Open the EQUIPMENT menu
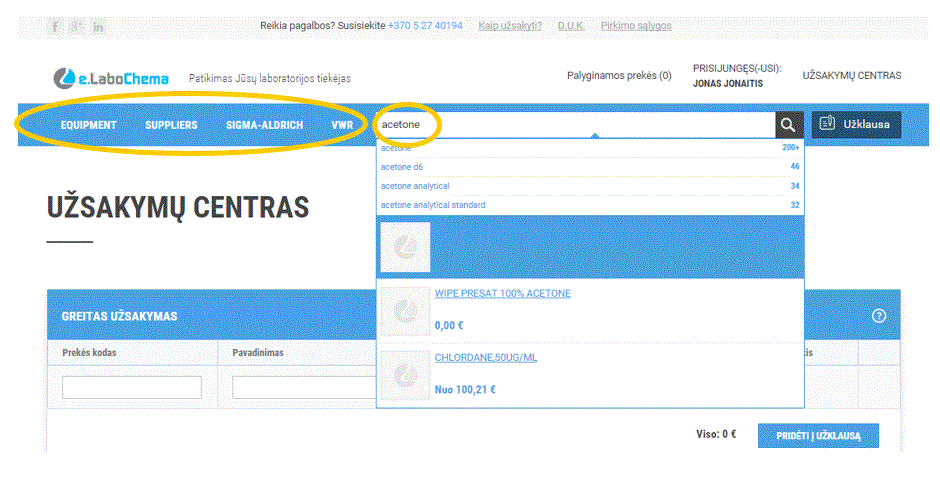 (x=88, y=125)
